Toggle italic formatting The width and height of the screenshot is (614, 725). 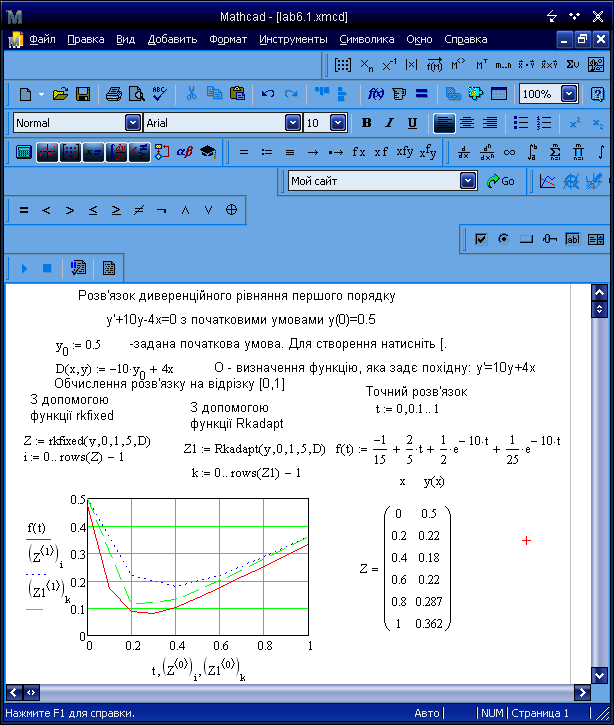click(x=389, y=123)
